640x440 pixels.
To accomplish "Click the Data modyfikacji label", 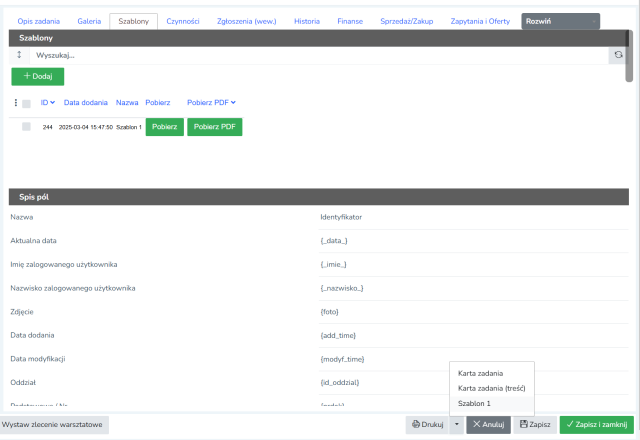I will point(38,359).
